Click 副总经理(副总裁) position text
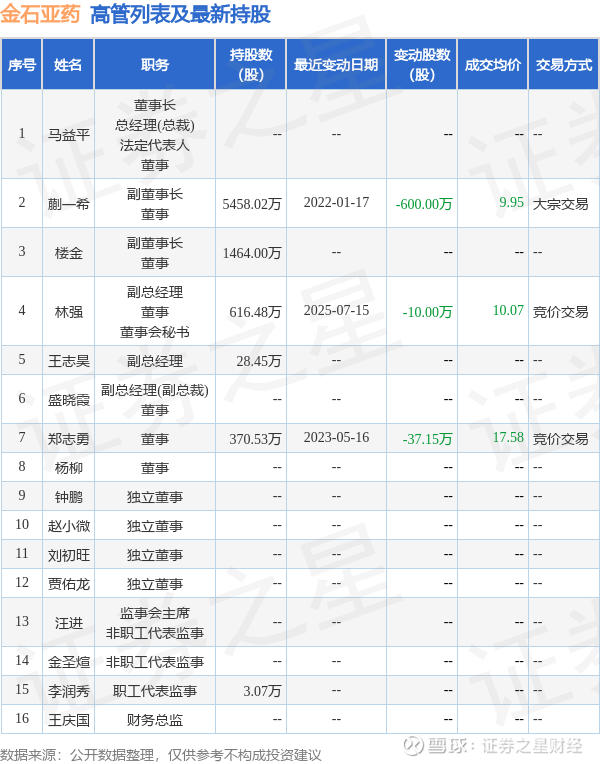The width and height of the screenshot is (600, 764). pos(155,390)
